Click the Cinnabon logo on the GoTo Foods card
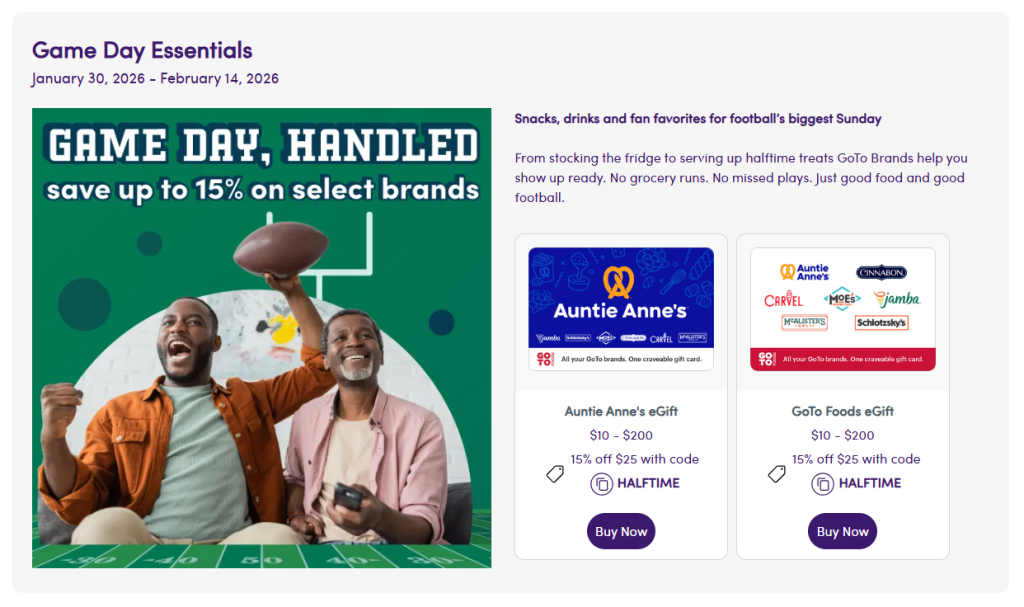The width and height of the screenshot is (1024, 607). click(881, 273)
